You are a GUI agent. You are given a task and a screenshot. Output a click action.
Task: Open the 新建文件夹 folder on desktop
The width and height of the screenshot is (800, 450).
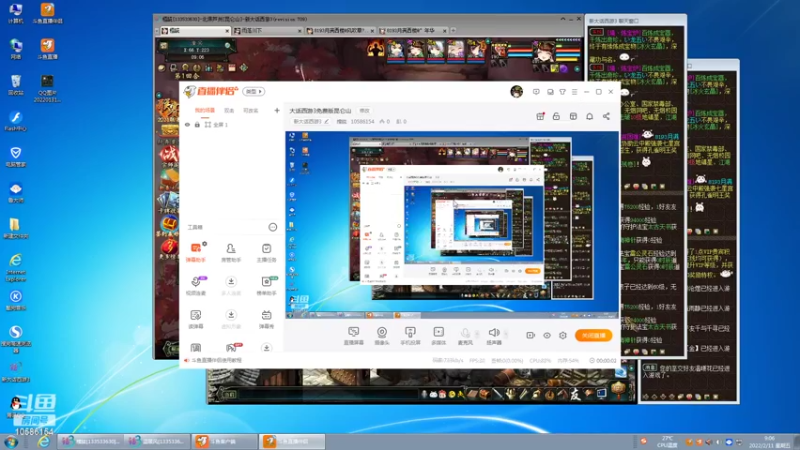[x=16, y=228]
